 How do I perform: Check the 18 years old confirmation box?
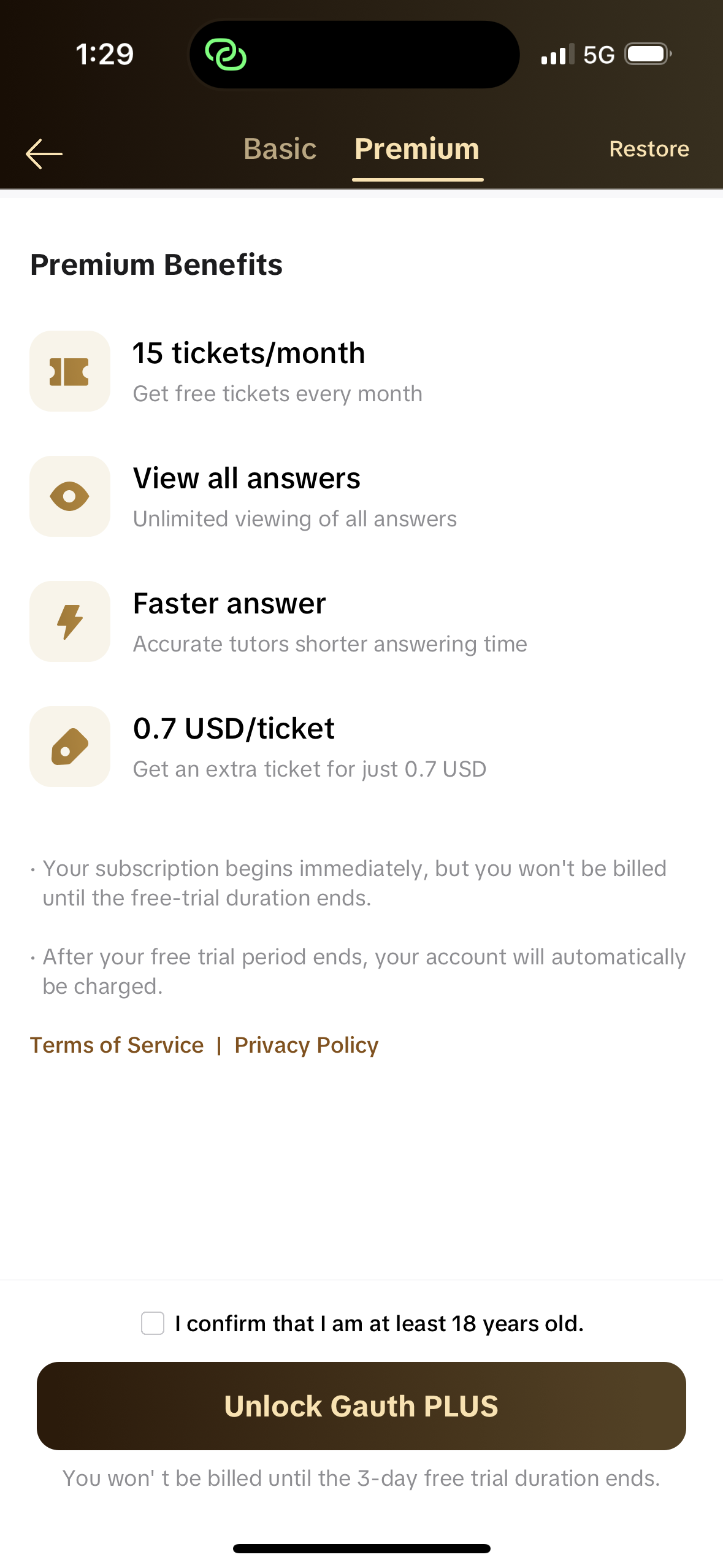pos(153,1323)
